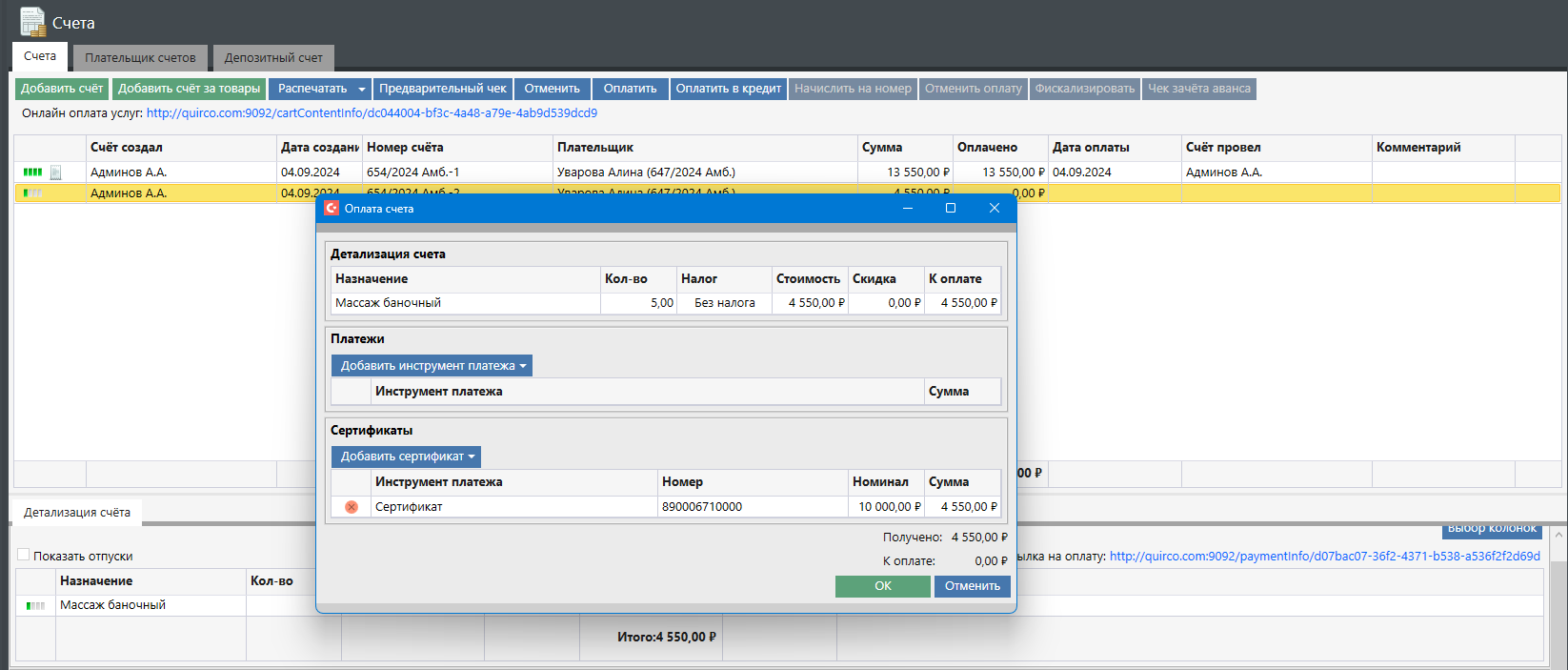Enable the Показать отпуски checkbox
1568x670 pixels.
pos(24,555)
